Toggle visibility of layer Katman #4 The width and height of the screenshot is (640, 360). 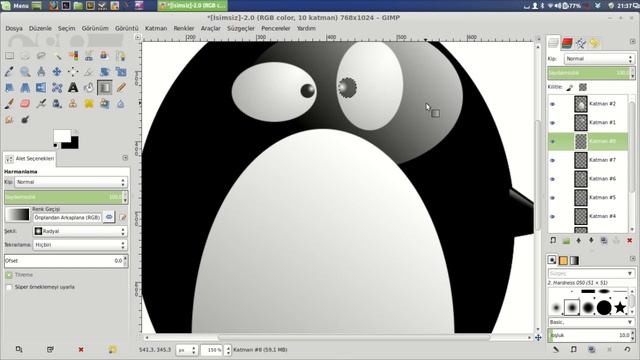553,216
